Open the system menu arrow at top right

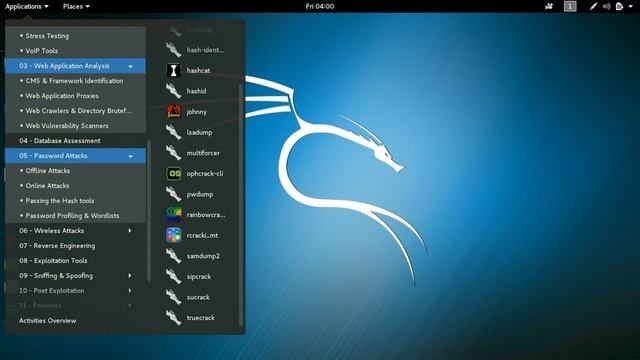pyautogui.click(x=631, y=6)
